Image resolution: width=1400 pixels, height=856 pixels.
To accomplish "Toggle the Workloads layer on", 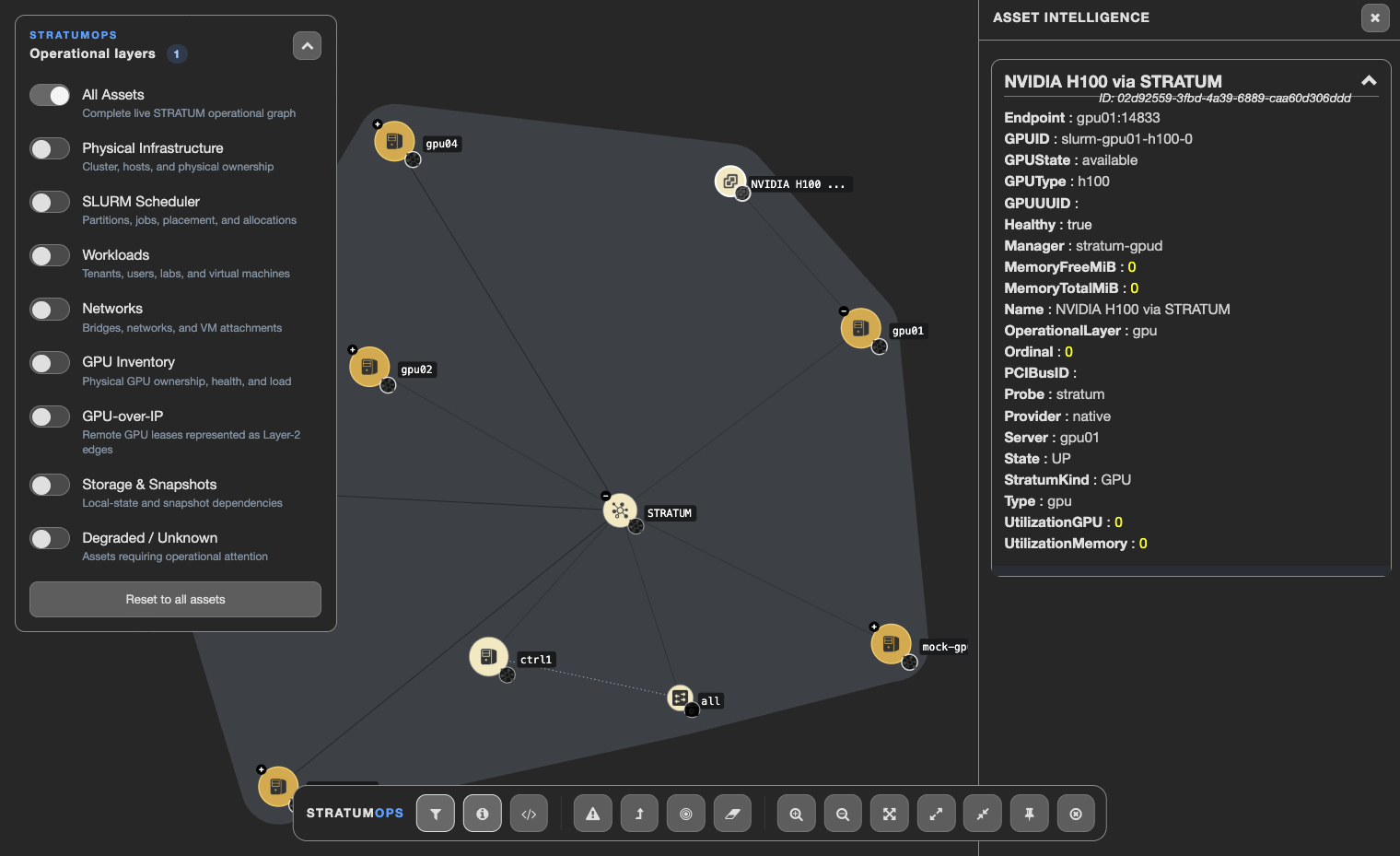I will coord(50,255).
